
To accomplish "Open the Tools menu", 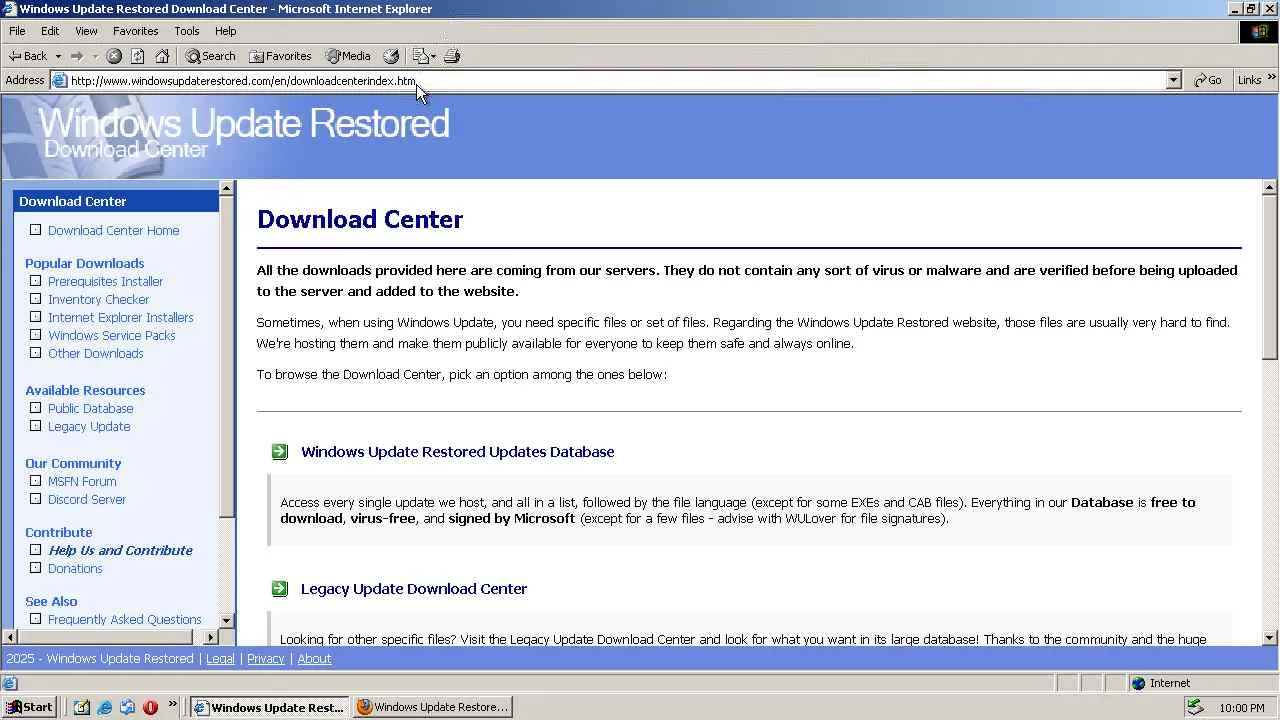I will pos(187,31).
